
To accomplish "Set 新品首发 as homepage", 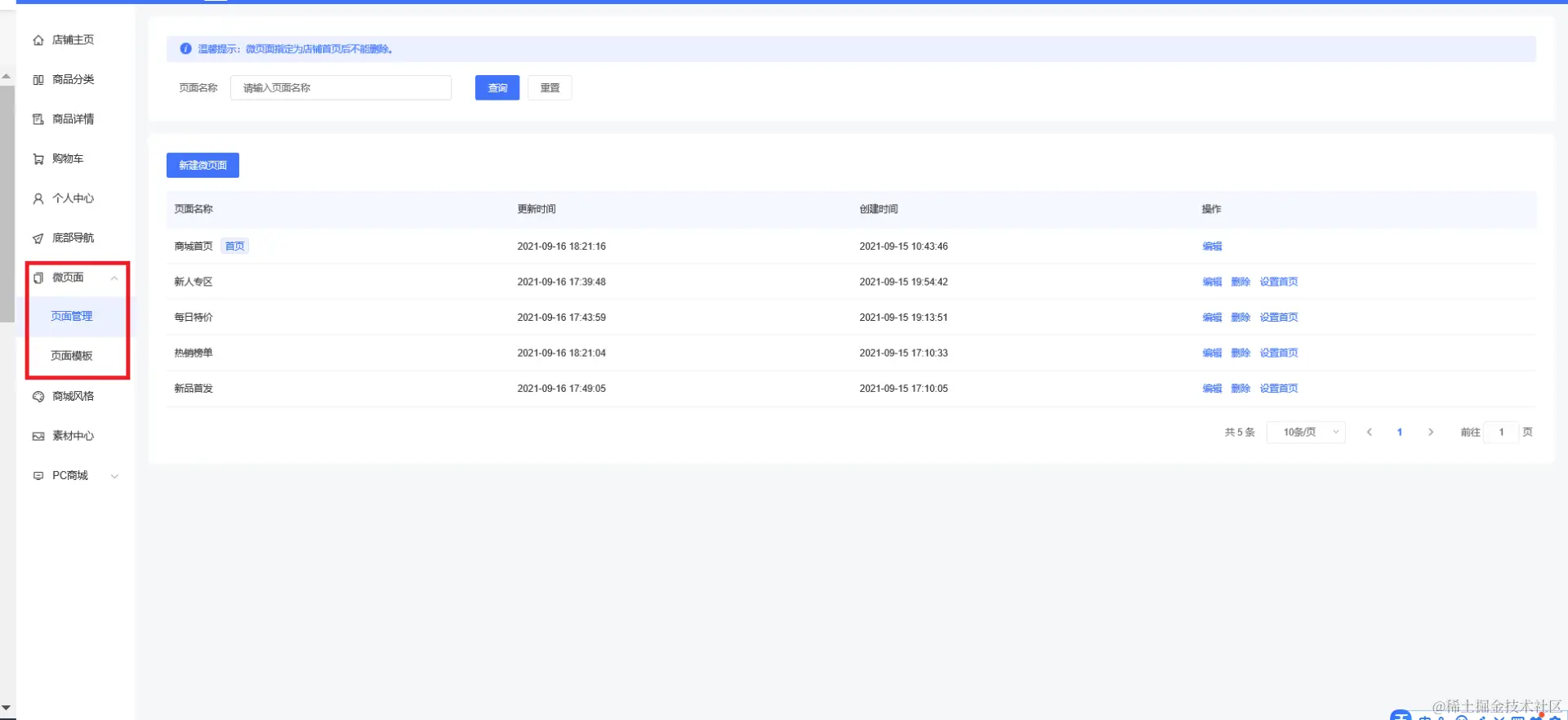I will 1279,389.
